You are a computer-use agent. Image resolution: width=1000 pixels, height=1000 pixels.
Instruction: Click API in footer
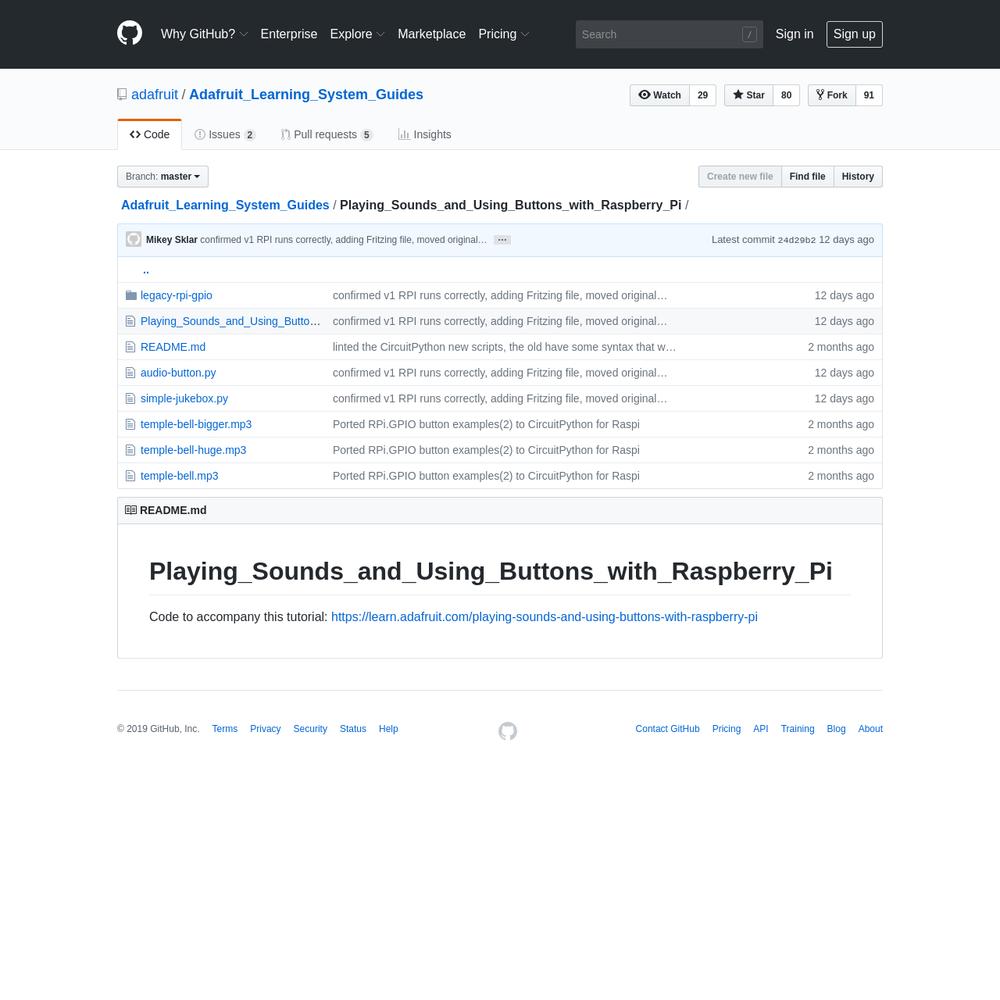(x=760, y=728)
